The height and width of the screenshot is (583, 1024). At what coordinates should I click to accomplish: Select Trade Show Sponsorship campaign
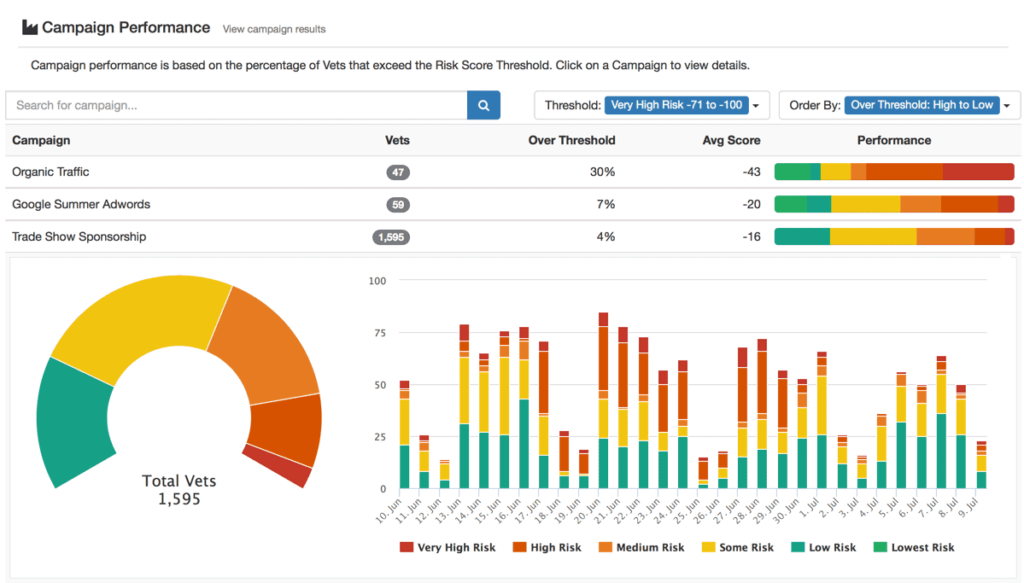79,237
